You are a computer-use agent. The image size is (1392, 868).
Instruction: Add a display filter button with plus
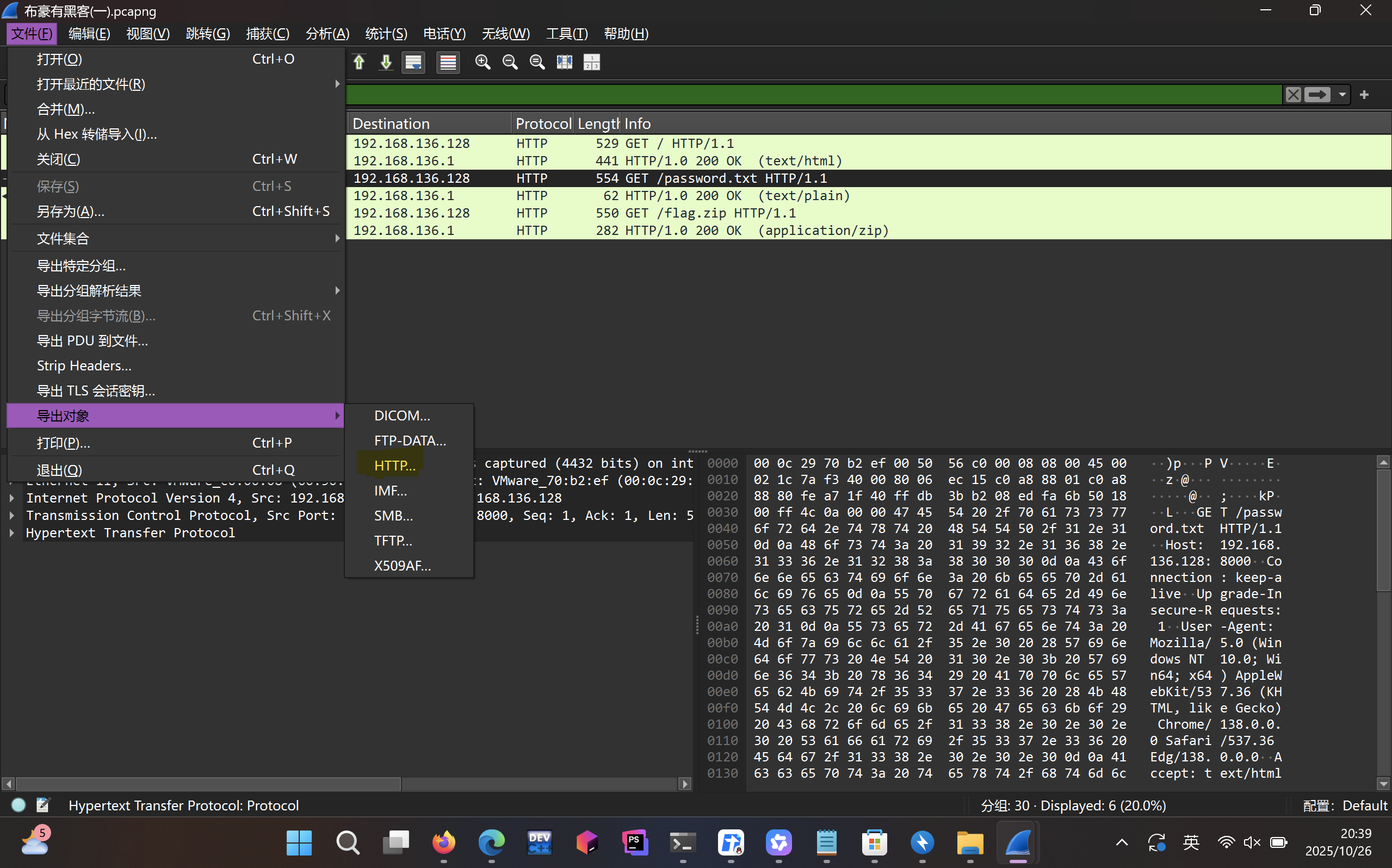(x=1364, y=95)
